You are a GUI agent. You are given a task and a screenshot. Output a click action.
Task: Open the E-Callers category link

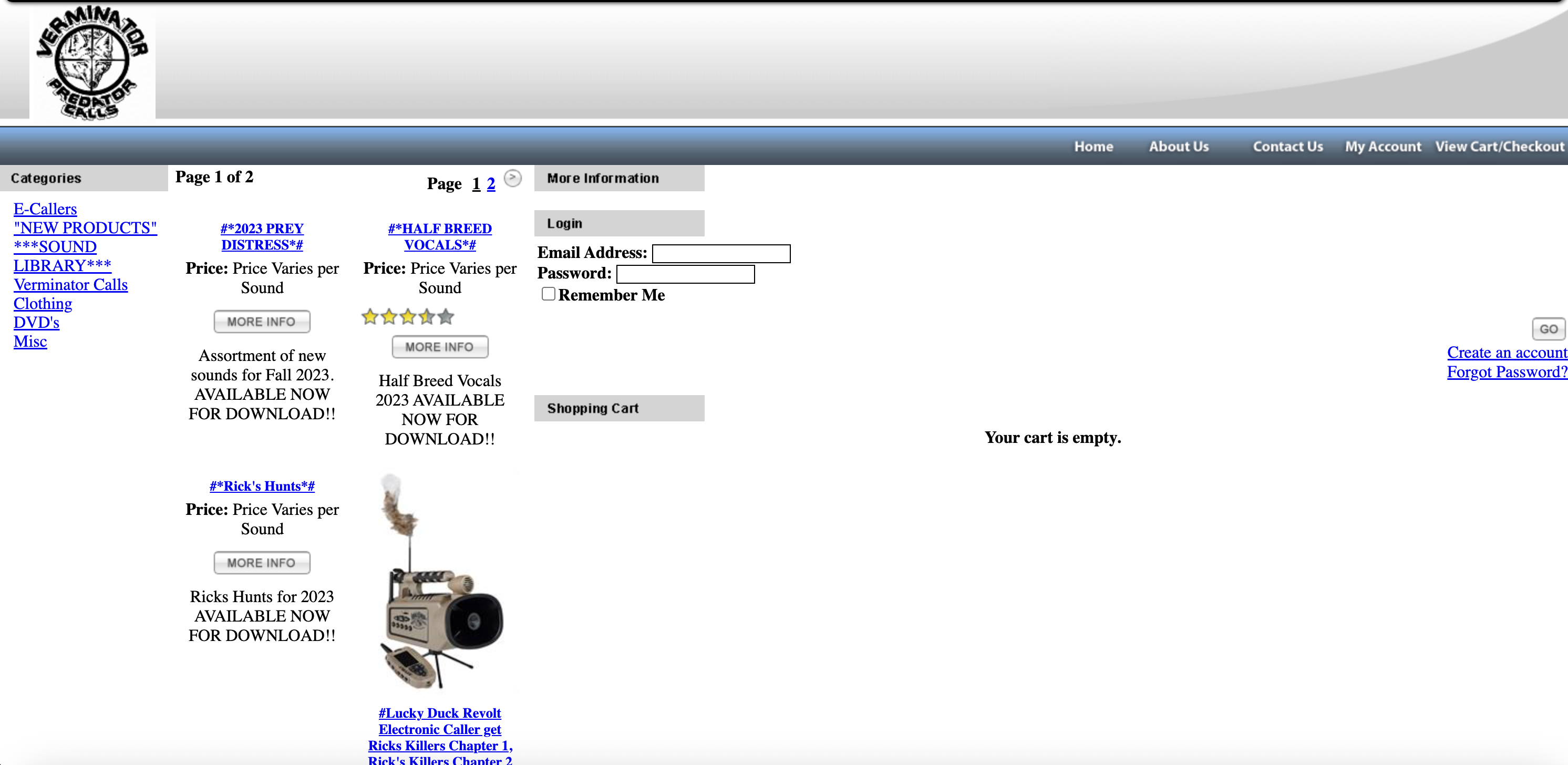tap(45, 209)
